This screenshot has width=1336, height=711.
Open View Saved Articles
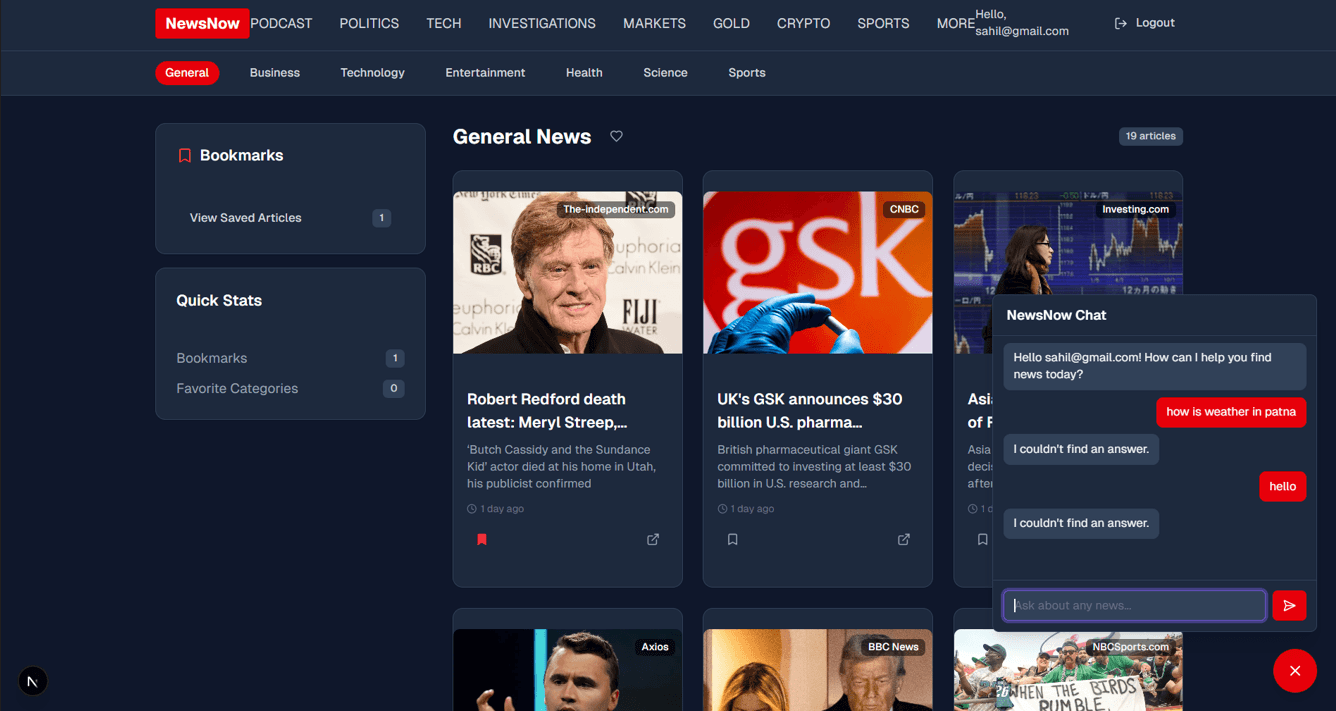tap(245, 217)
